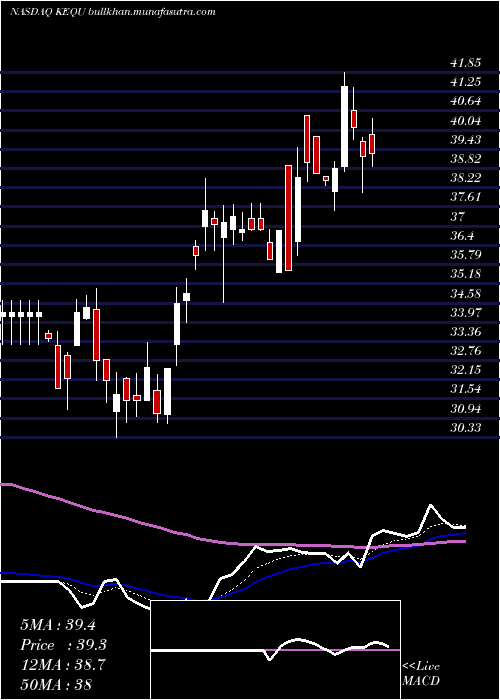Click the 35.18 price axis label
Image resolution: width=500 pixels, height=700 pixels.
coord(466,274)
